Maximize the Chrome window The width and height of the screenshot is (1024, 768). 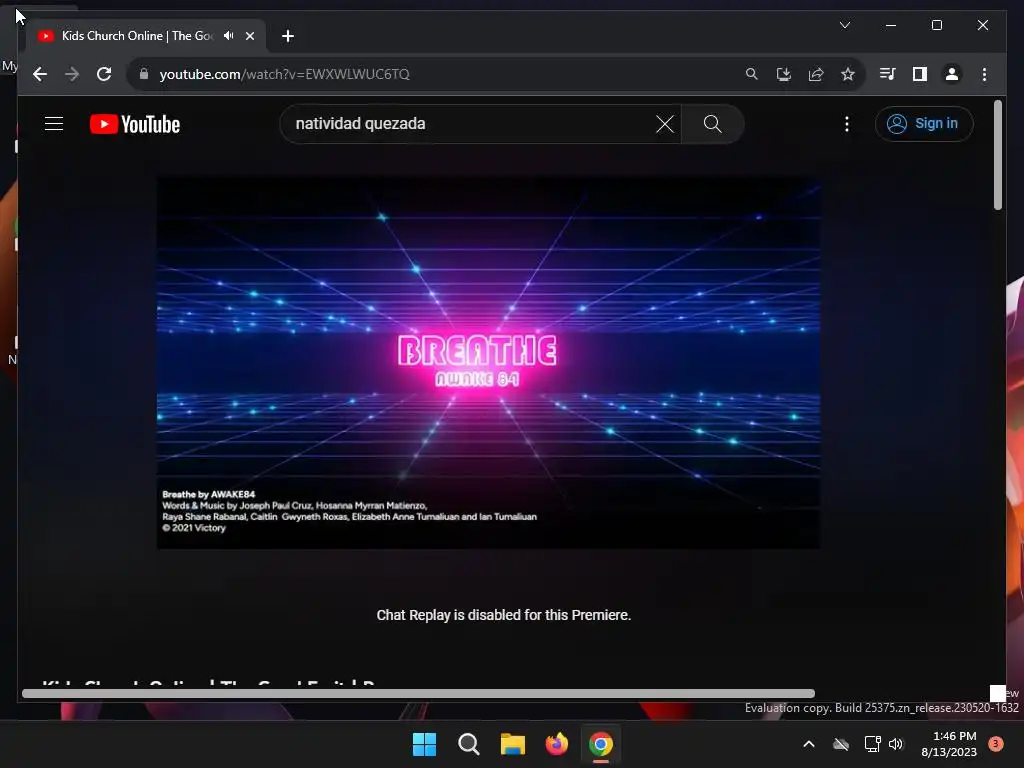pos(936,25)
